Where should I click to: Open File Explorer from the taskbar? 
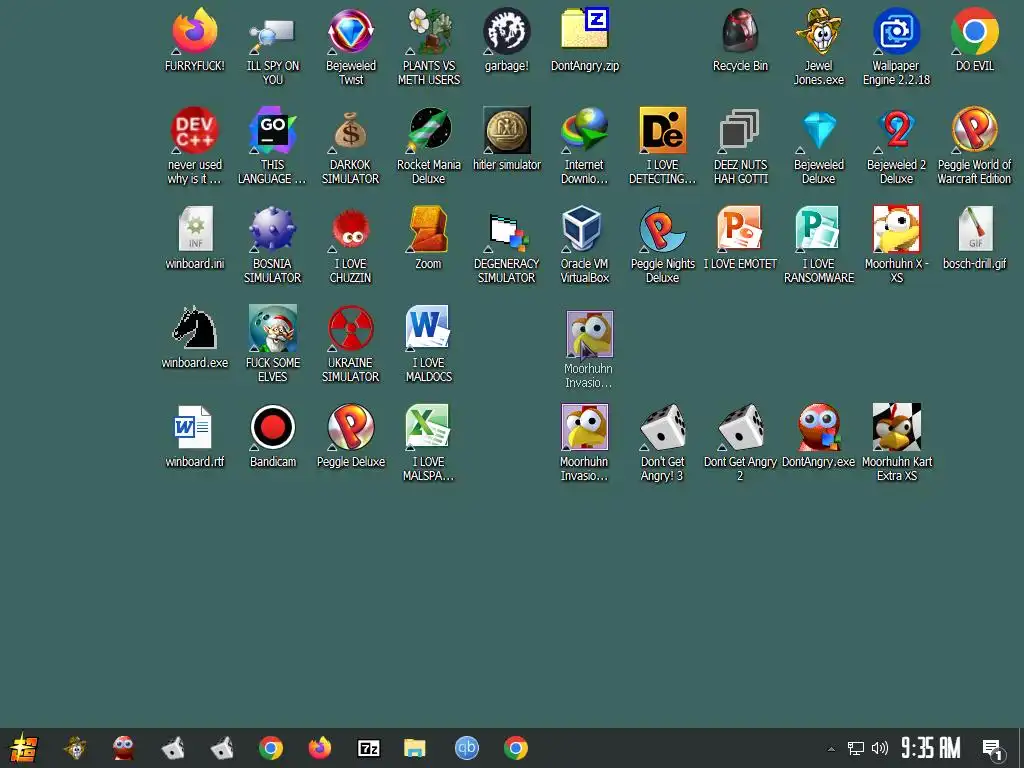click(415, 748)
